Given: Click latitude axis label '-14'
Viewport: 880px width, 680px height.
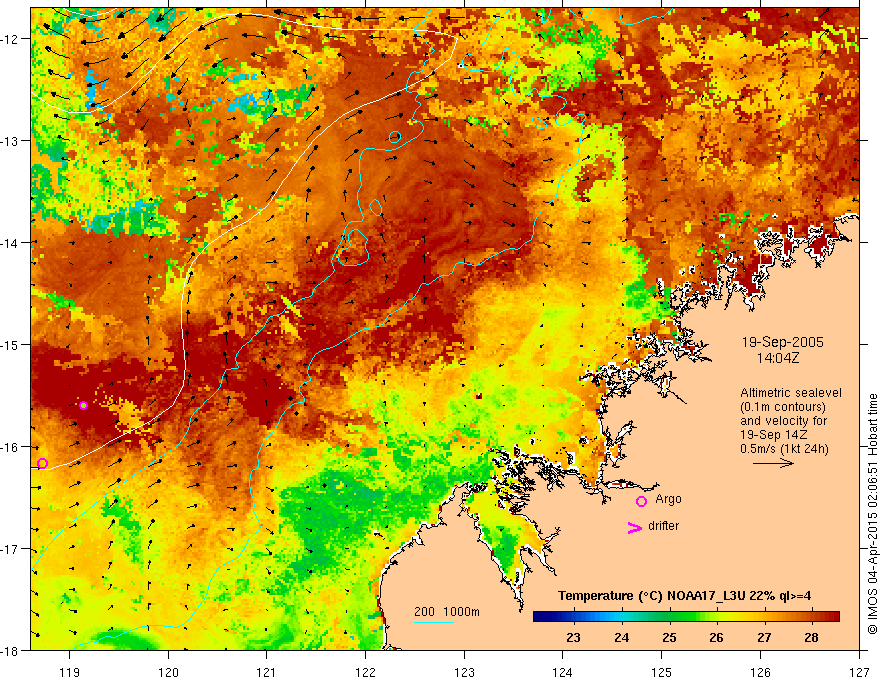Looking at the screenshot, I should (x=10, y=243).
